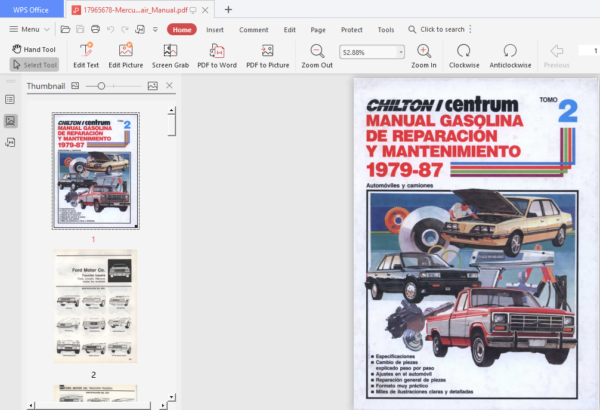Click the larger thumbnail size icon

[x=153, y=86]
